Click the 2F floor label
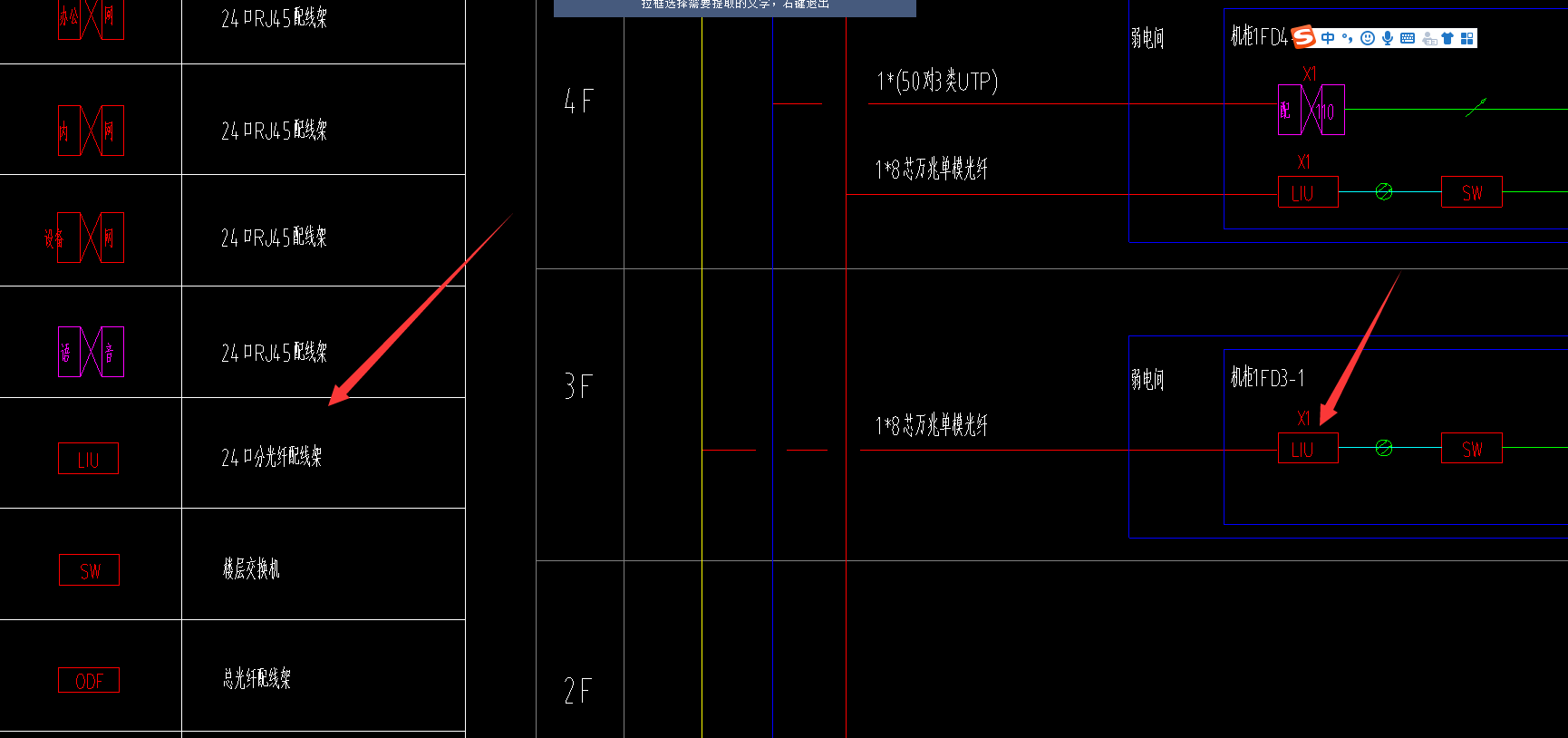 [x=578, y=691]
